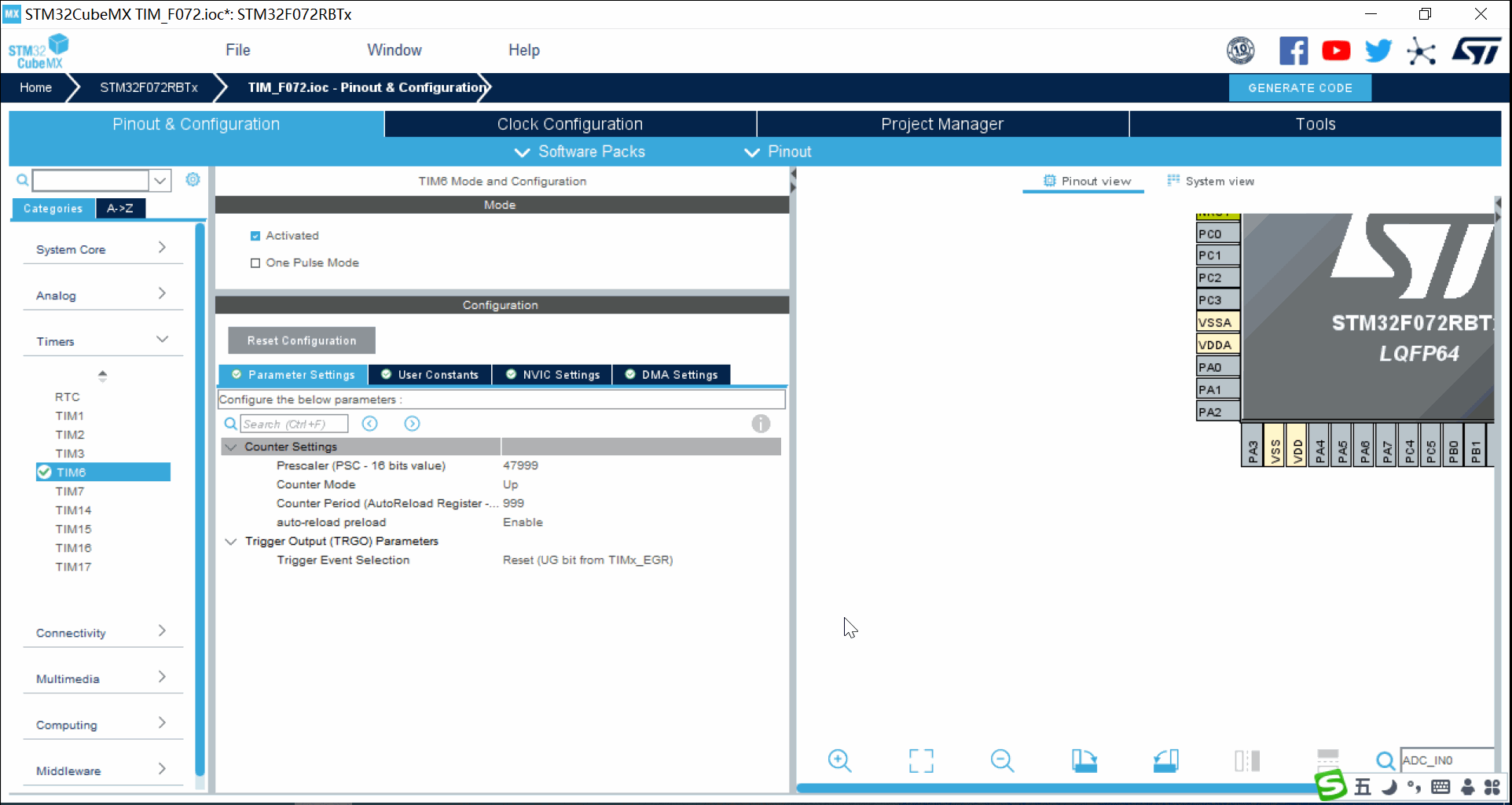The height and width of the screenshot is (805, 1512).
Task: Fit the chip pinout to the view
Action: 921,760
